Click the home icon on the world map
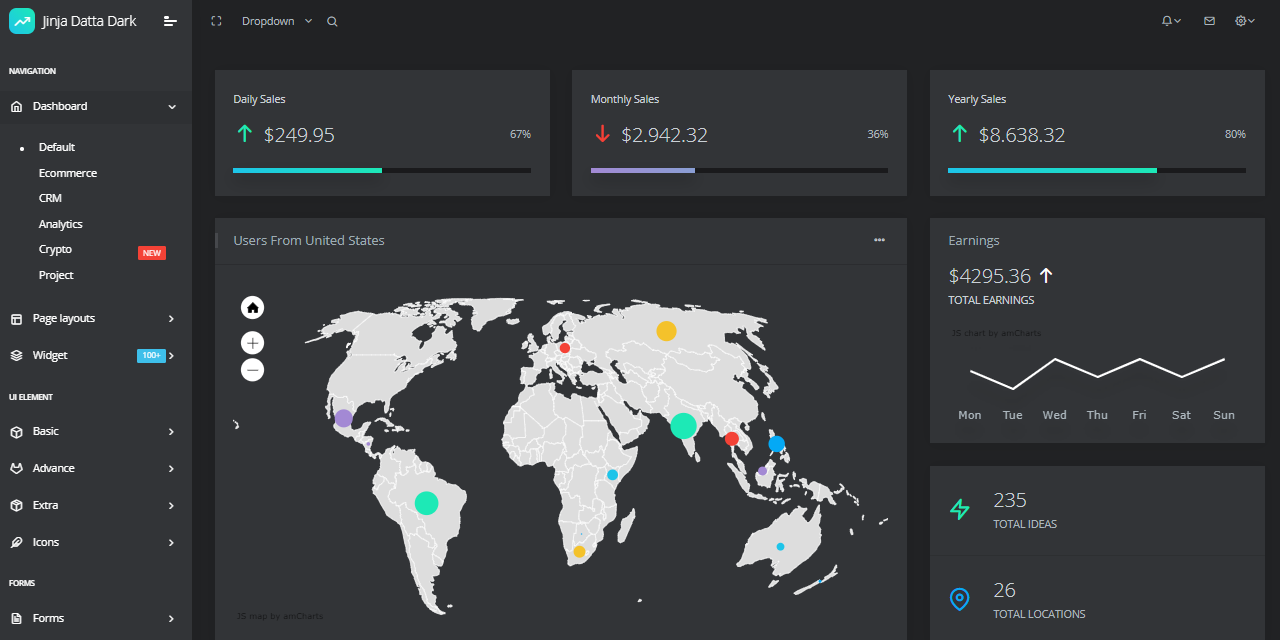Image resolution: width=1280 pixels, height=640 pixels. tap(252, 307)
